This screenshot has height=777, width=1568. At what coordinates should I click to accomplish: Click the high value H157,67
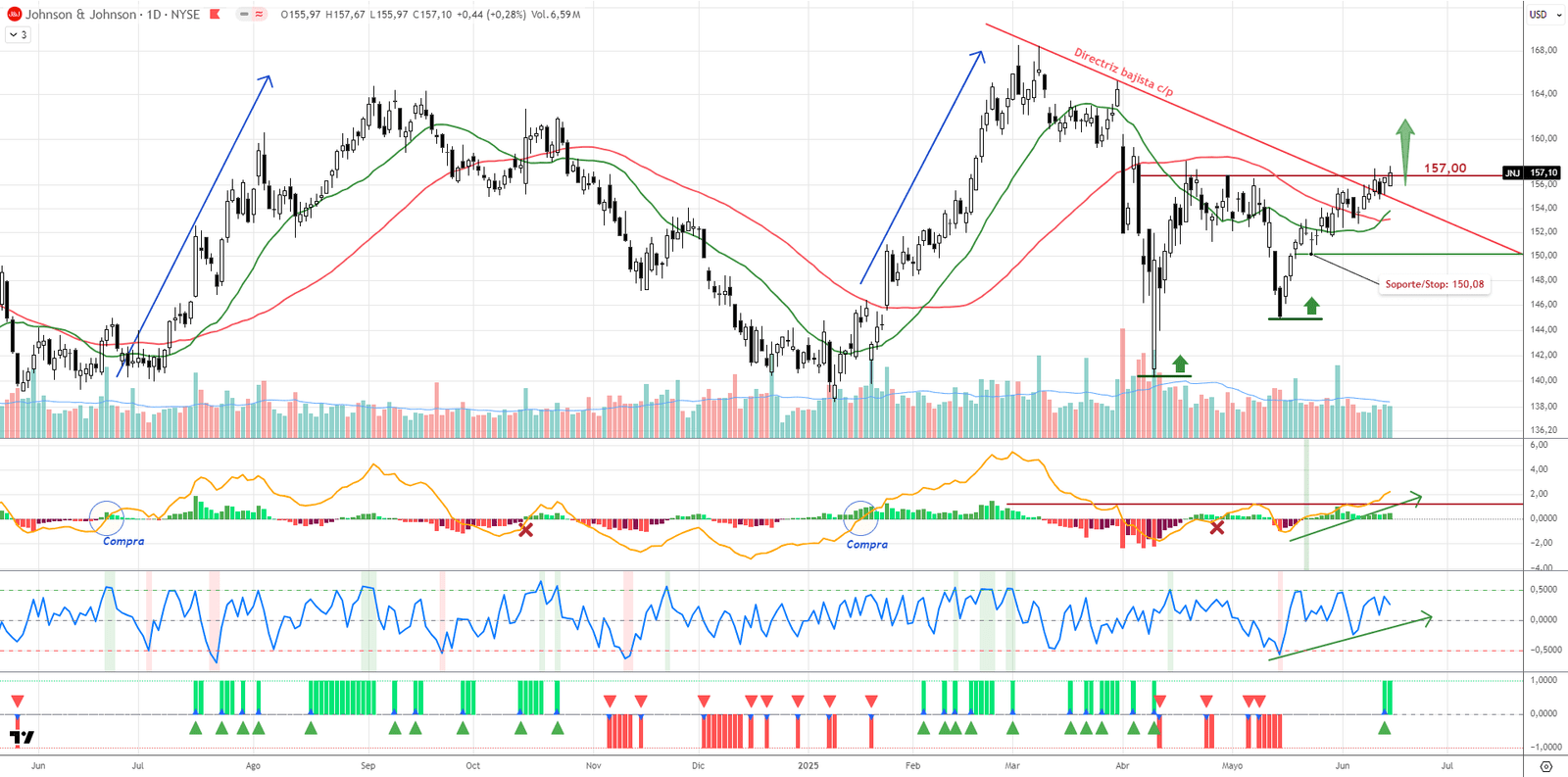tap(346, 15)
